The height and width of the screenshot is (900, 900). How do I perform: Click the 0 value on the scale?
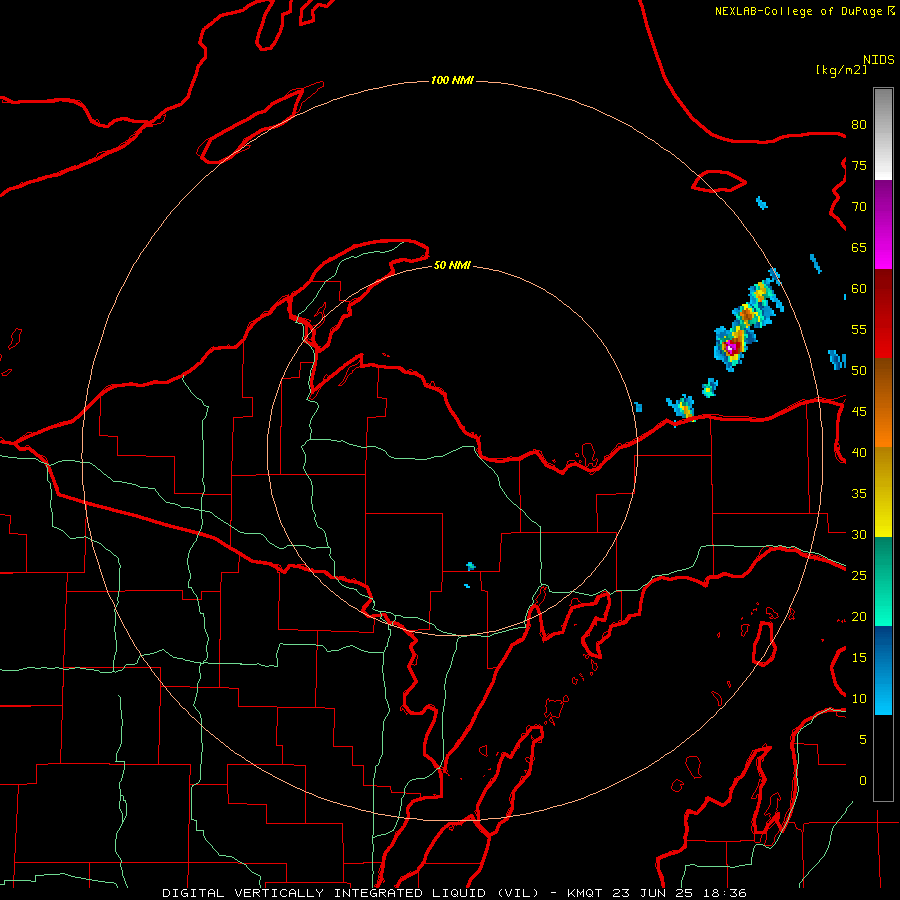[863, 781]
